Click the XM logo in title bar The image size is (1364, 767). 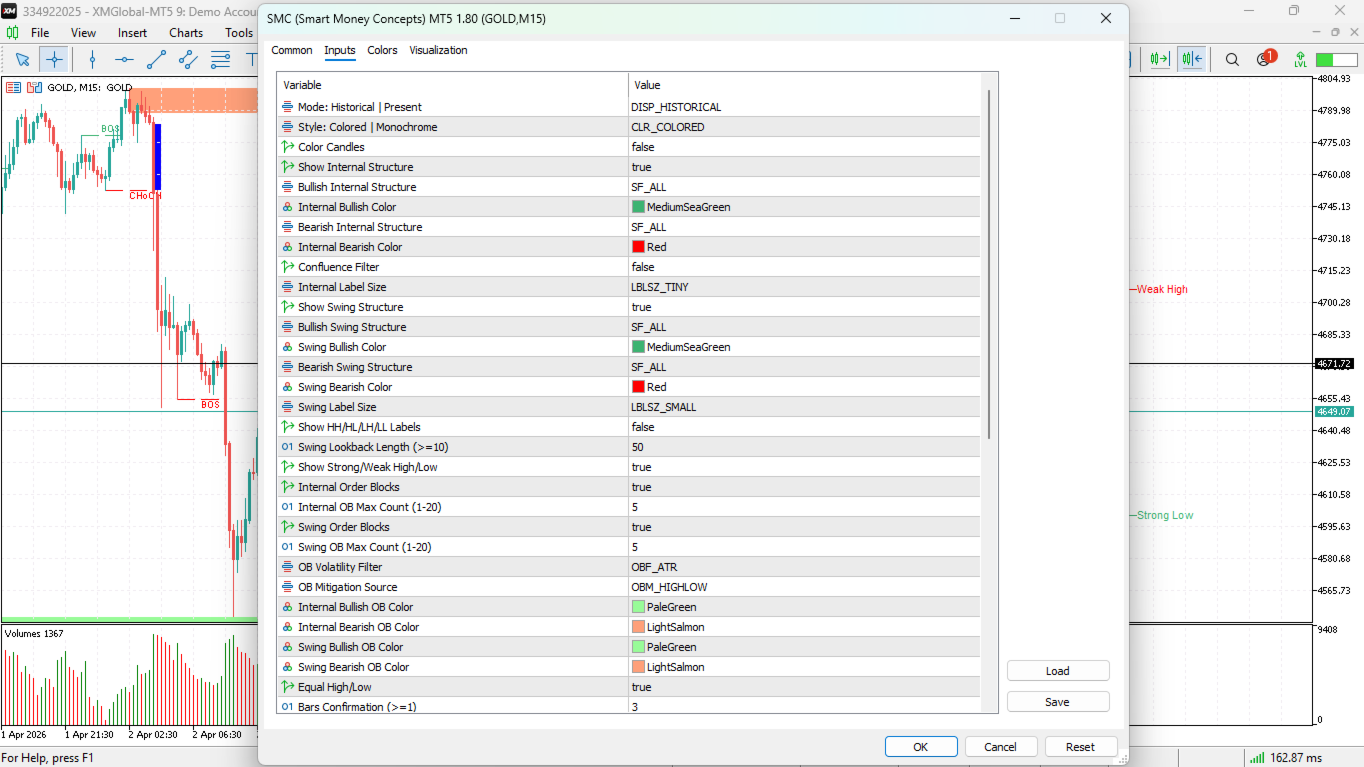pyautogui.click(x=9, y=10)
